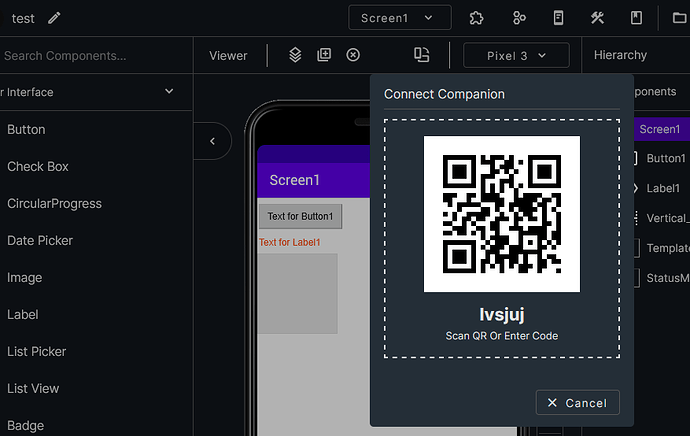Click the Viewer panel label
The width and height of the screenshot is (690, 436).
(x=228, y=55)
